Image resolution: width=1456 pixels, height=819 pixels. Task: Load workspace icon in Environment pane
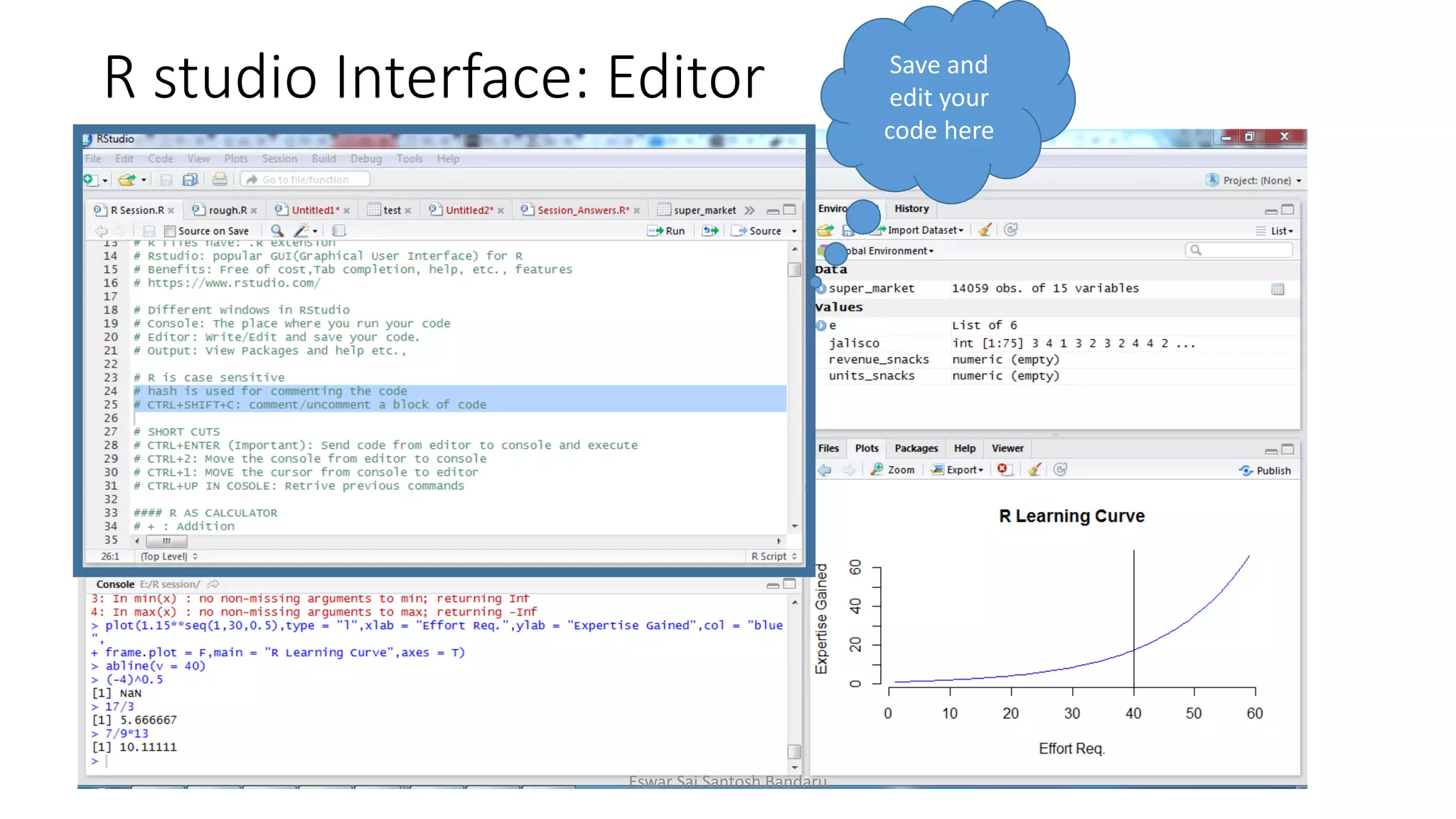click(x=825, y=230)
